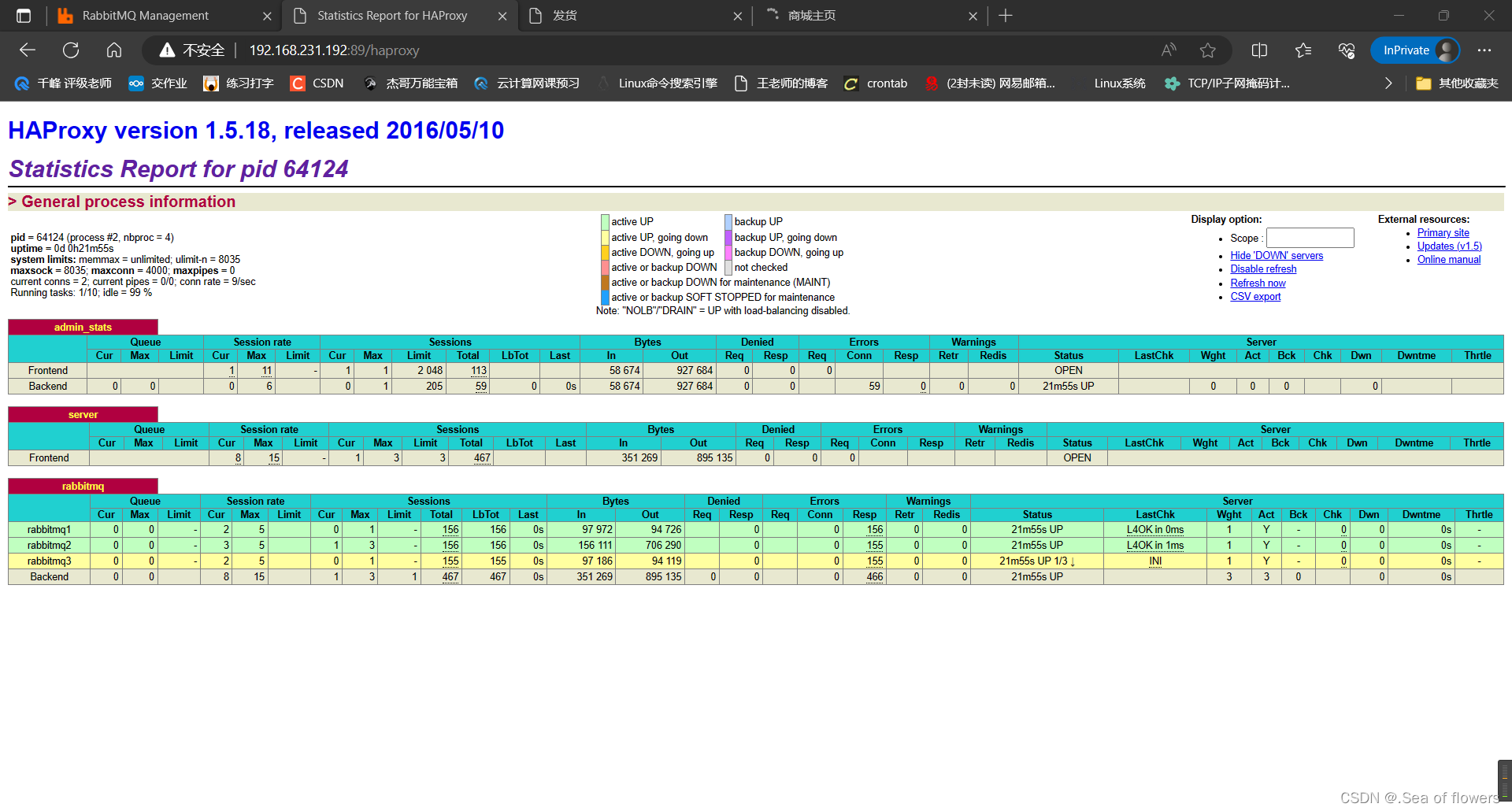The width and height of the screenshot is (1512, 811).
Task: Click rabbitmq3 server name in table
Action: [x=49, y=561]
